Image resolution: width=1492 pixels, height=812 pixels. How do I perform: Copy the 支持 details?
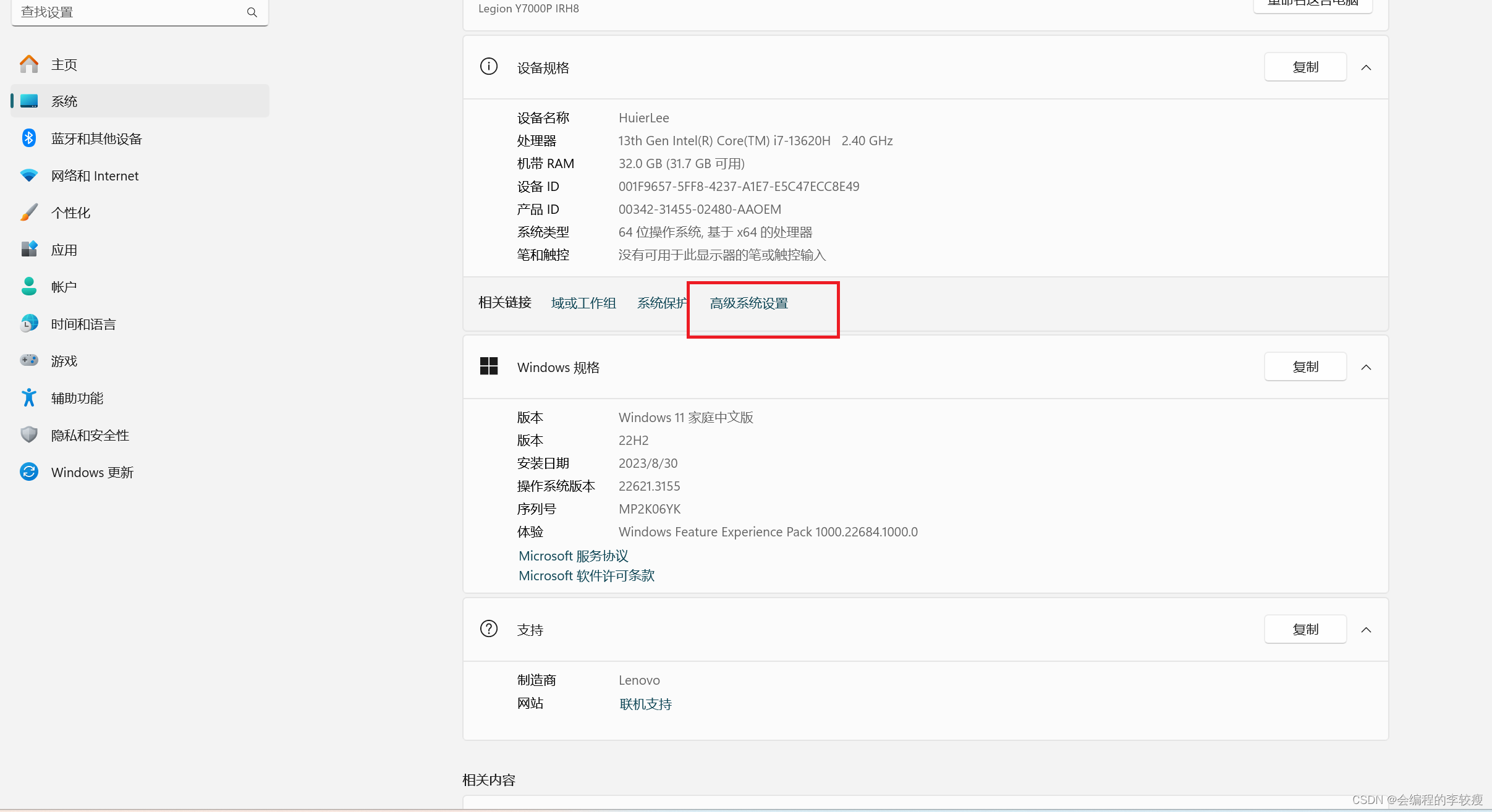point(1305,629)
